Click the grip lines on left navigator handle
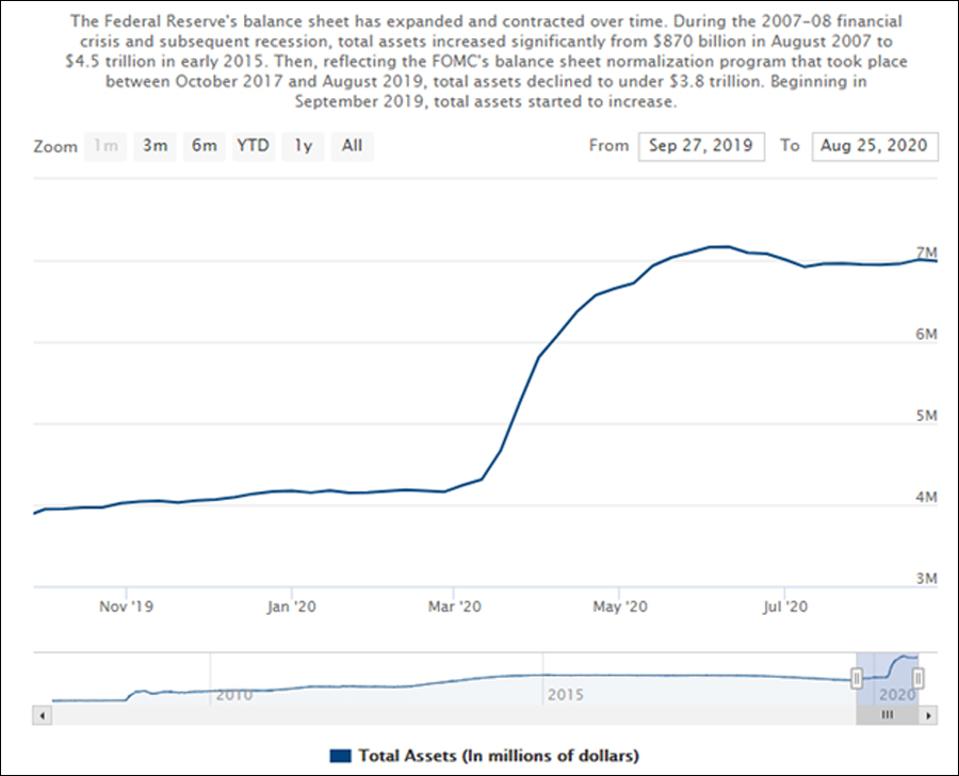 click(857, 678)
